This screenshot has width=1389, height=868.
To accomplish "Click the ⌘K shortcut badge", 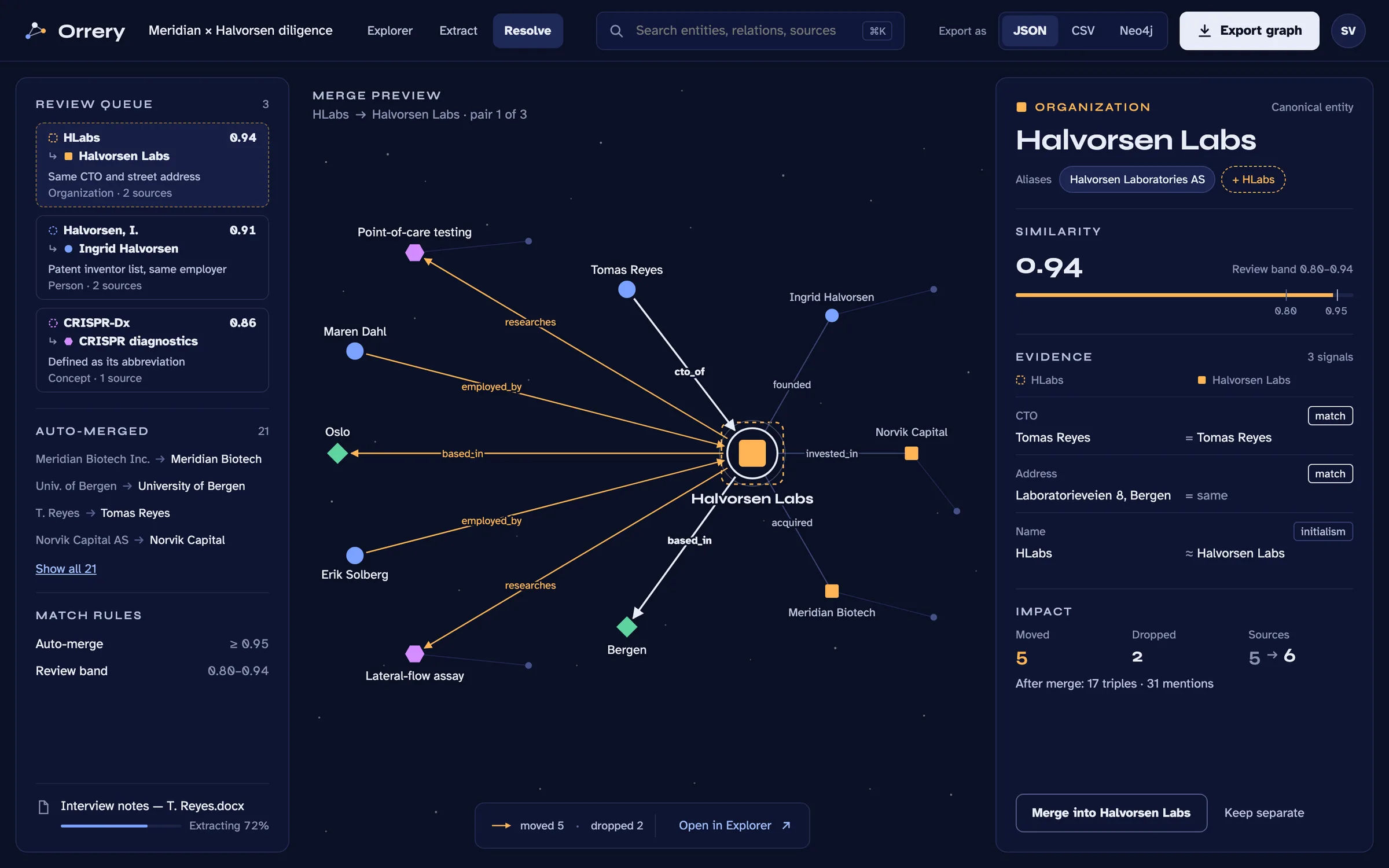I will click(x=877, y=31).
